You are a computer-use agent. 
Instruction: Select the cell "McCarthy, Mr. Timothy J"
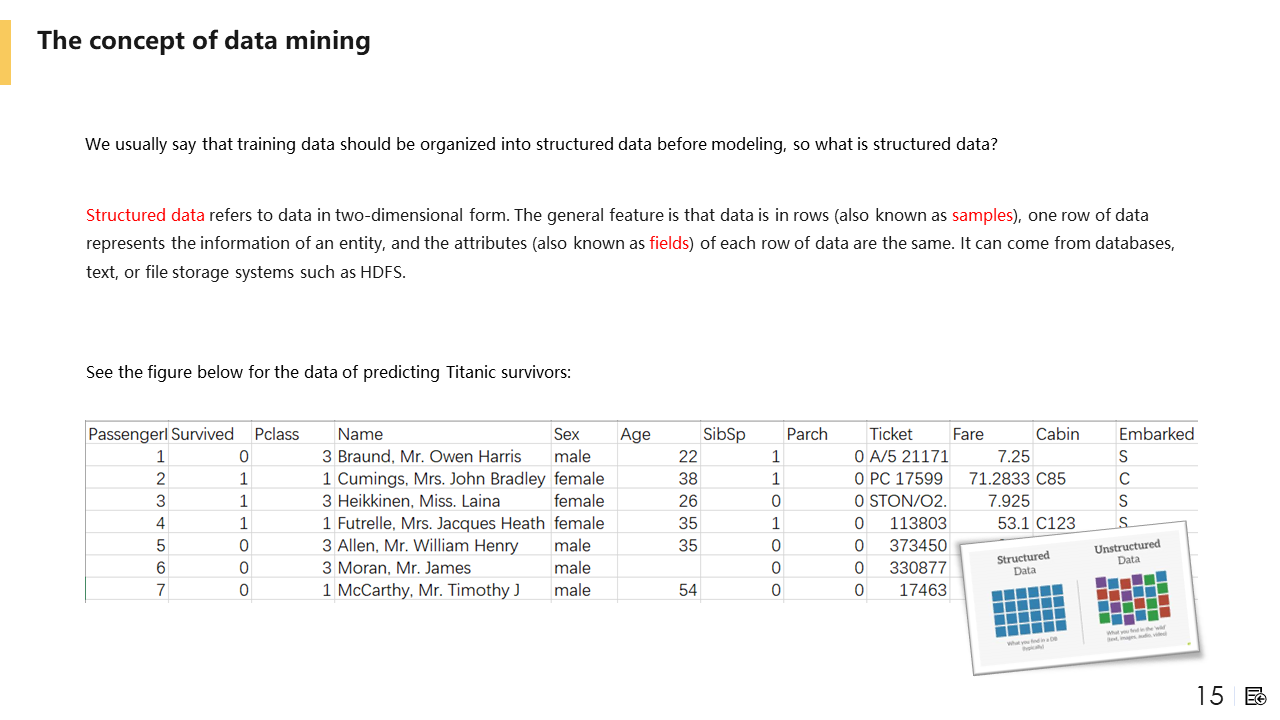coord(428,590)
